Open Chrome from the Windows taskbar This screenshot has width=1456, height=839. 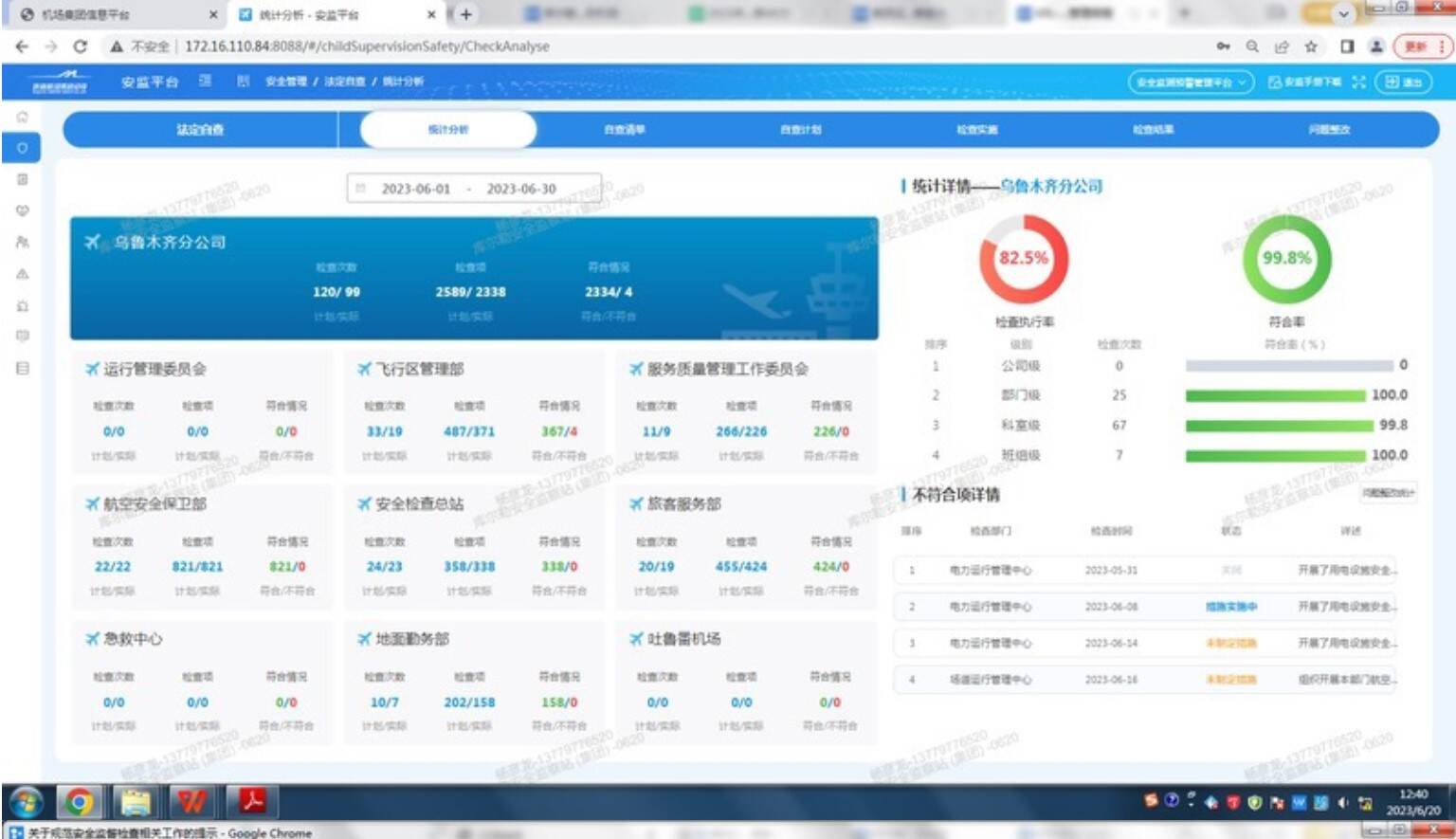pos(80,802)
